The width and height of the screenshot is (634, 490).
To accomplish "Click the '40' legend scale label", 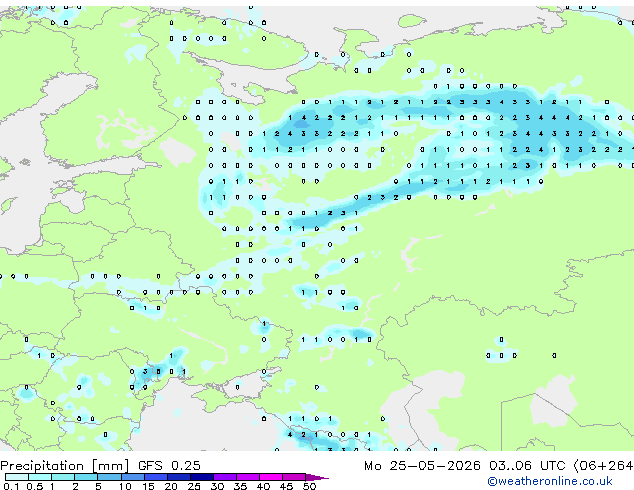I will click(263, 486).
